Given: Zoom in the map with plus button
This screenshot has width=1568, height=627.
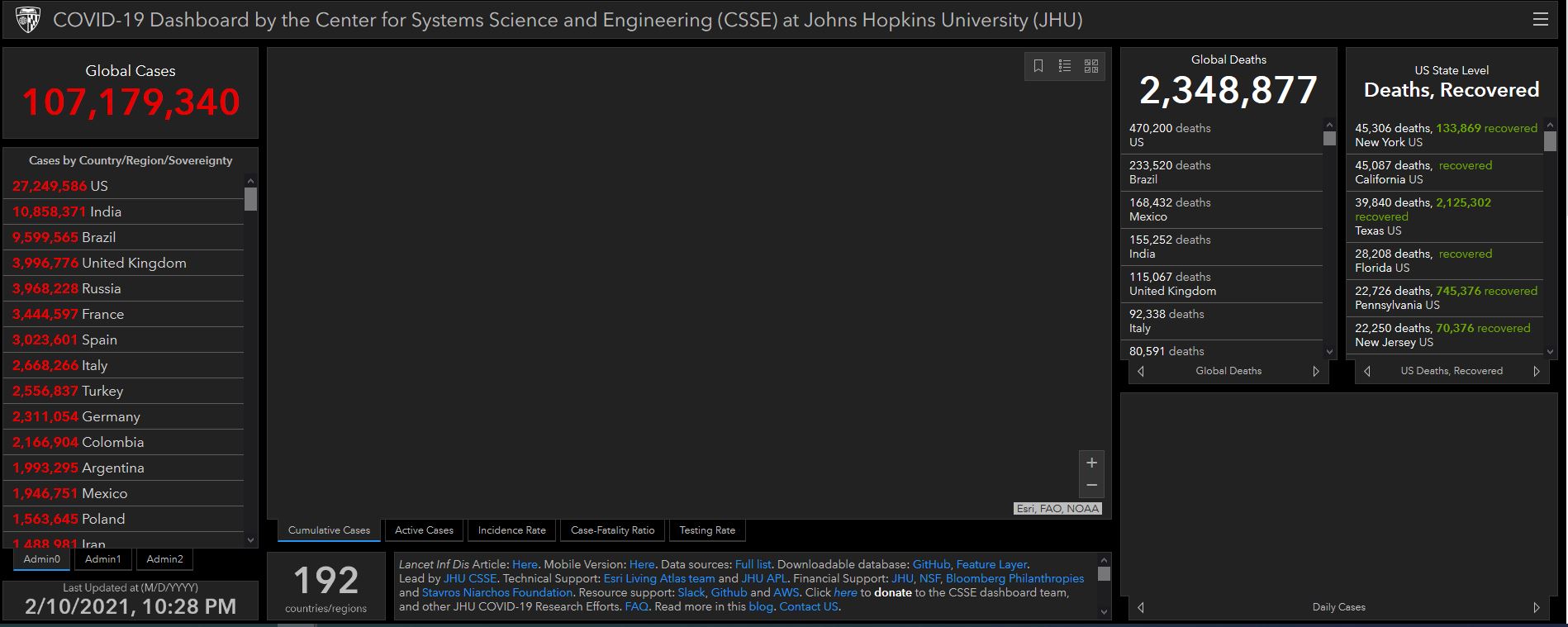Looking at the screenshot, I should (1091, 463).
